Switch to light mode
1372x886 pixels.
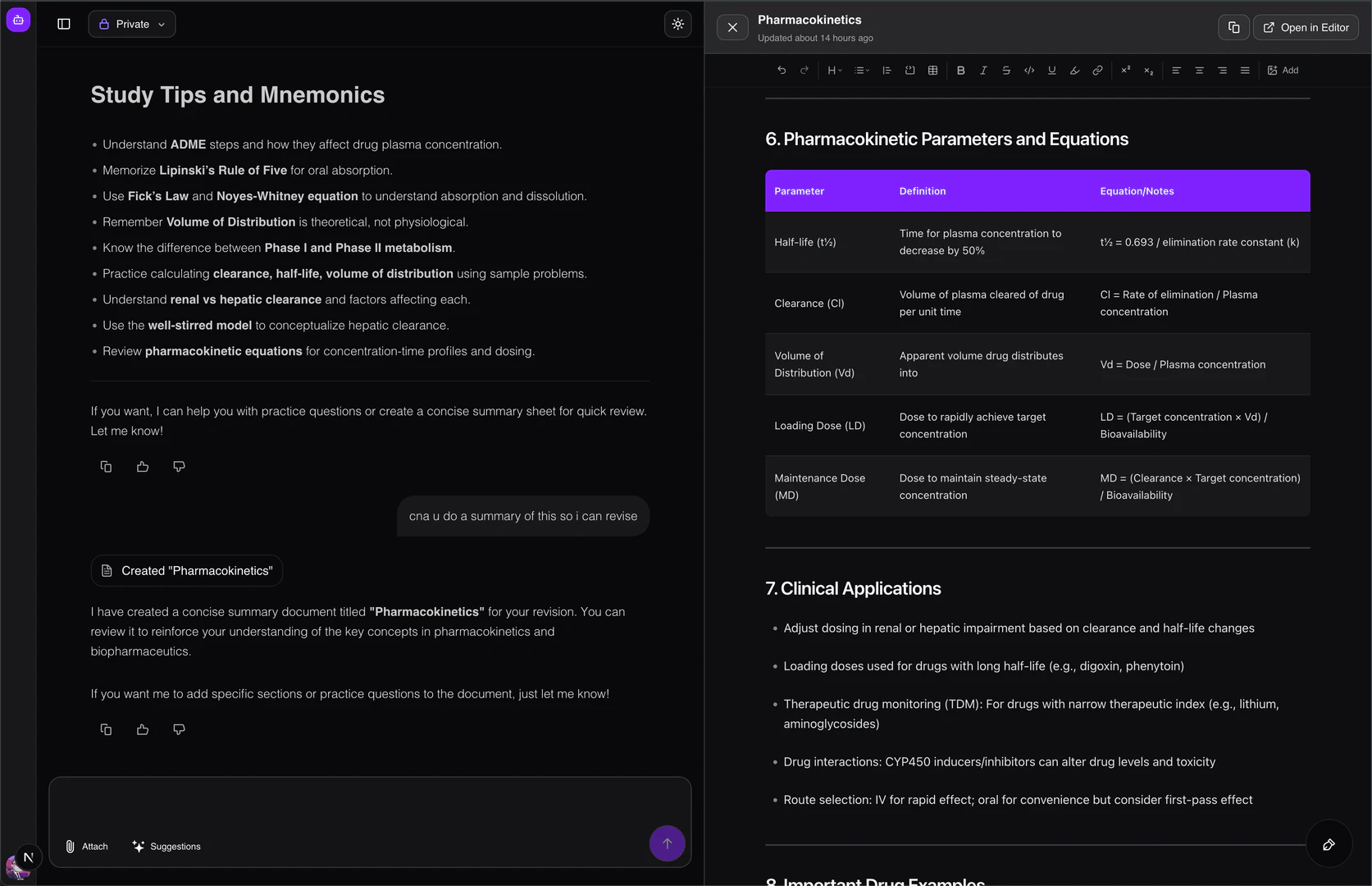[x=677, y=24]
